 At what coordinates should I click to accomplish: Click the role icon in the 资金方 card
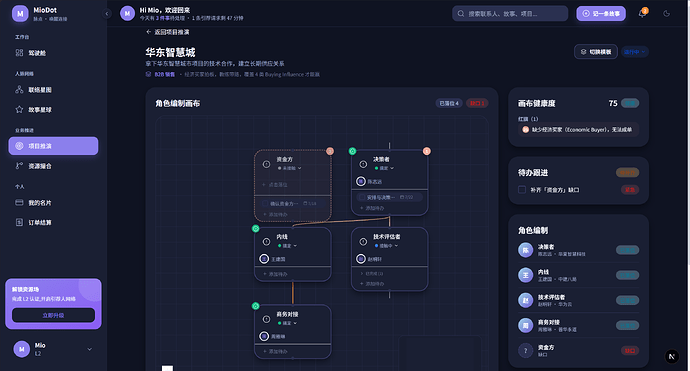266,164
